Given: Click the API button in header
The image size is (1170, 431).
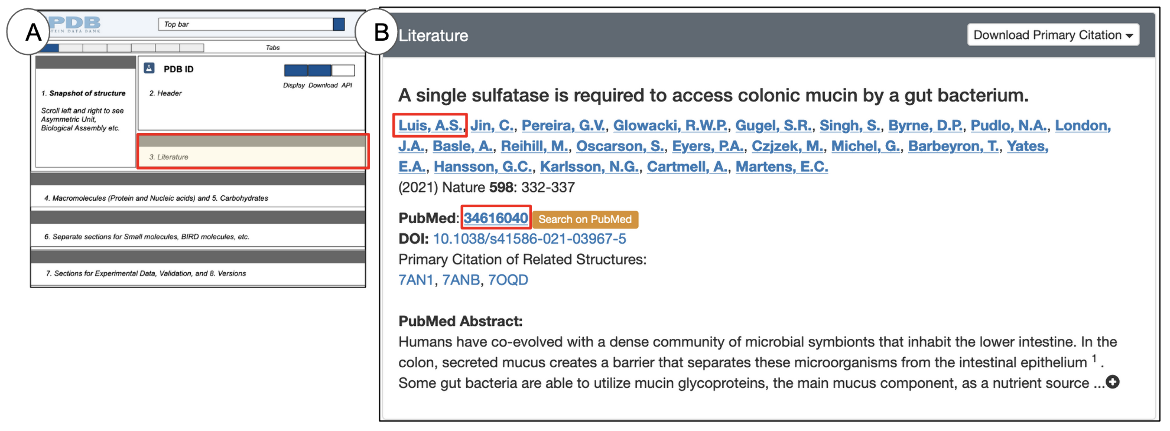Looking at the screenshot, I should click(x=344, y=71).
